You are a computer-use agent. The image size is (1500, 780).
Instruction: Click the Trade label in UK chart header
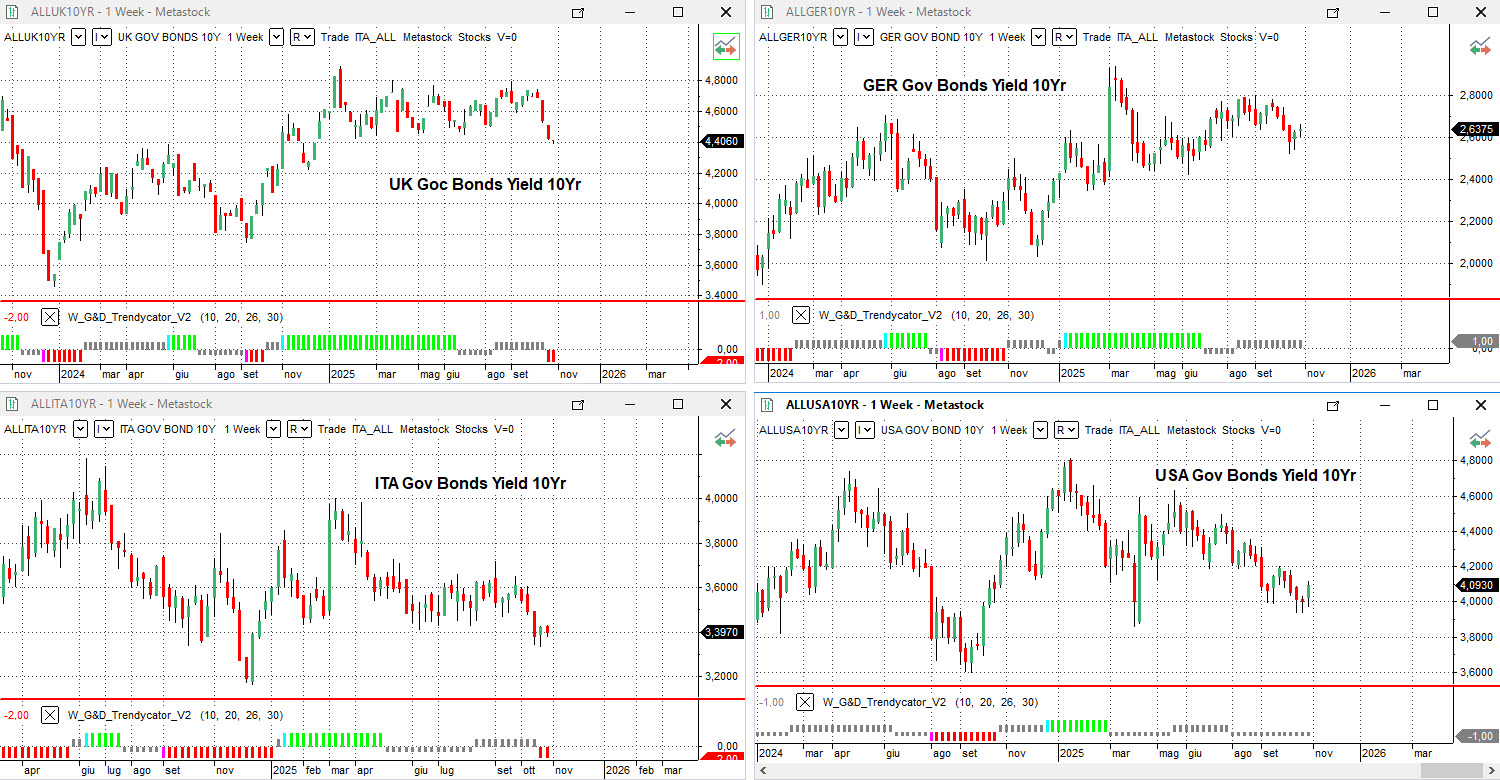[x=334, y=37]
